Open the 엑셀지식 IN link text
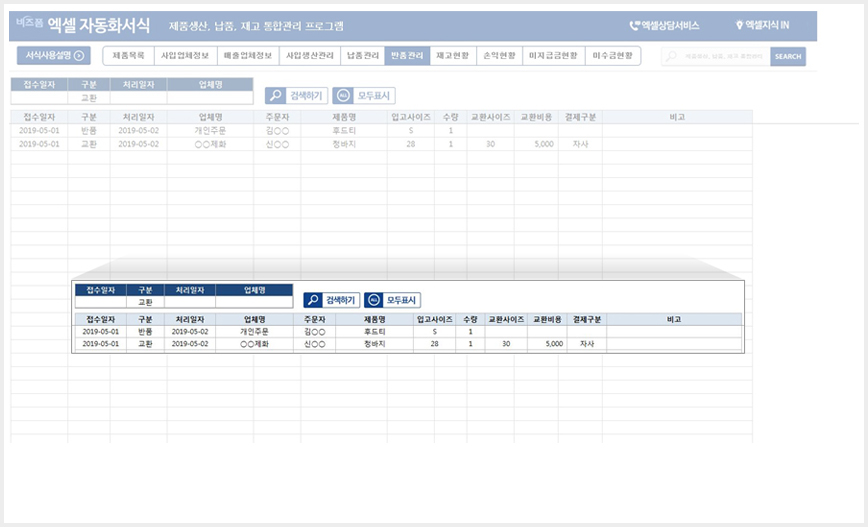868x527 pixels. pyautogui.click(x=767, y=25)
